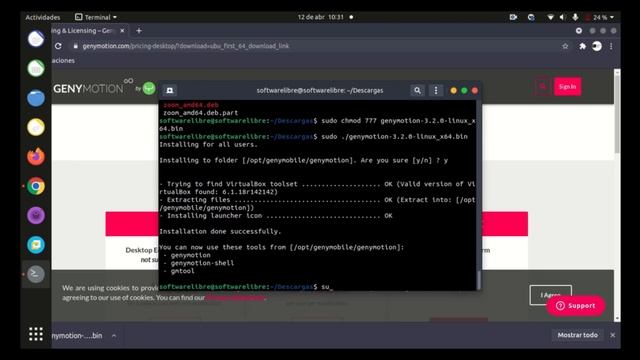Click 'gmtool' line in terminal
Screen dimensions: 640x360
pos(182,271)
